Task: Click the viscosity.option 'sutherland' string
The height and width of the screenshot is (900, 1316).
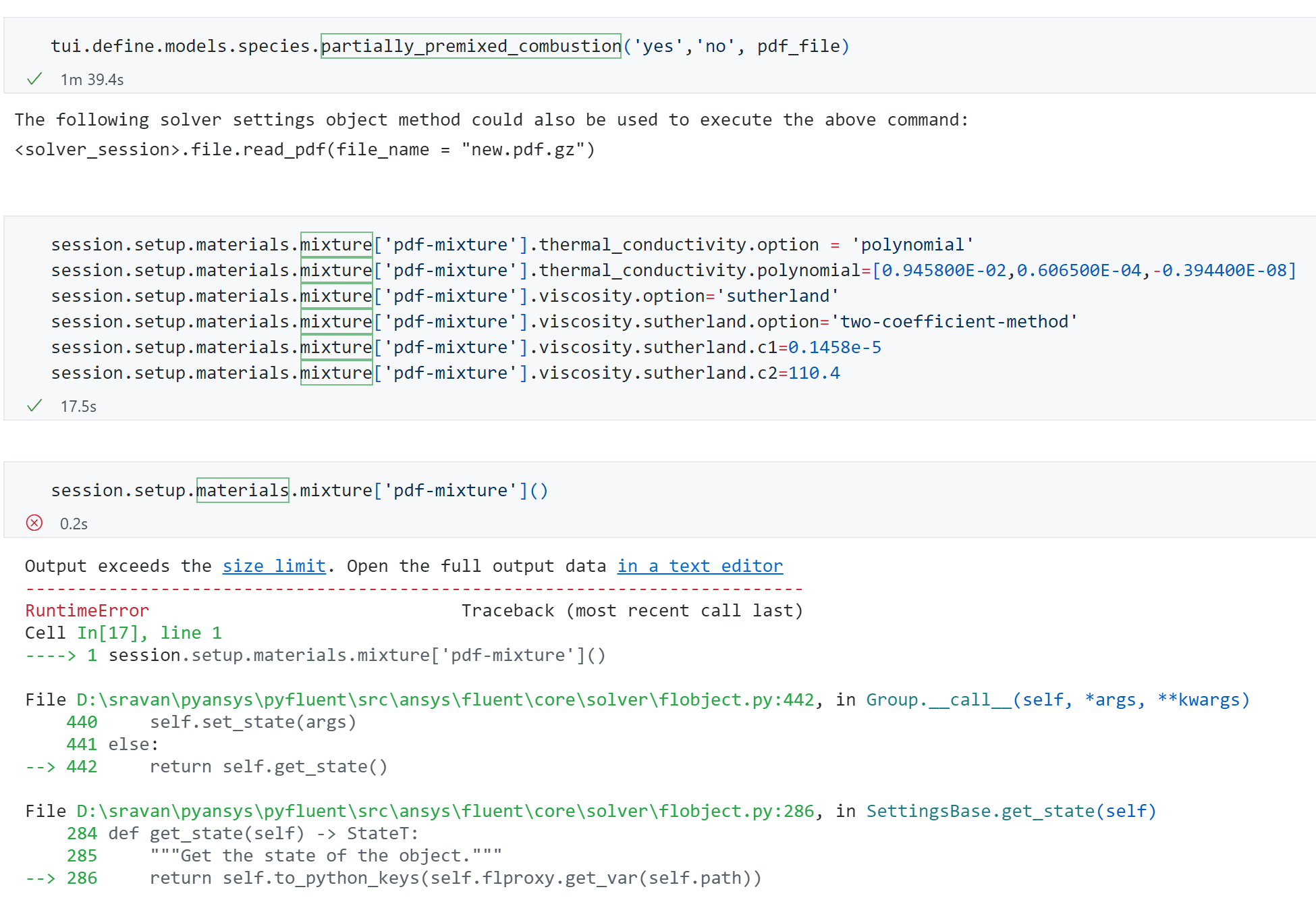Action: tap(777, 296)
